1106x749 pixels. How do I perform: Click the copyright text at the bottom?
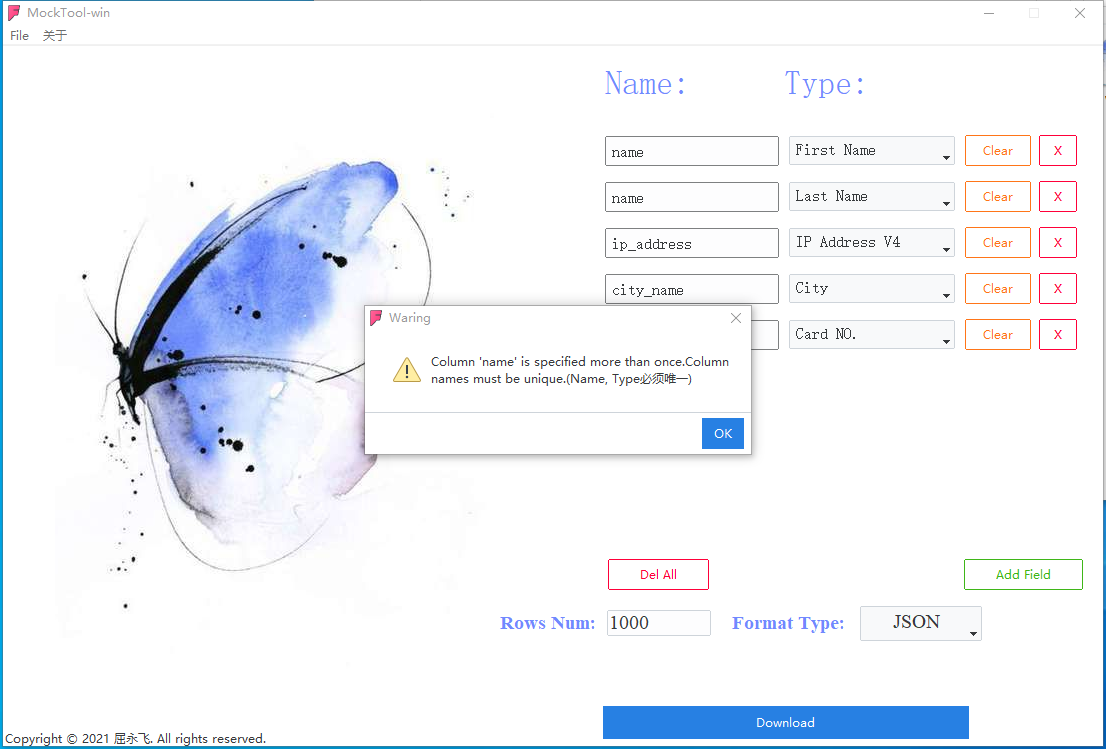pyautogui.click(x=135, y=738)
